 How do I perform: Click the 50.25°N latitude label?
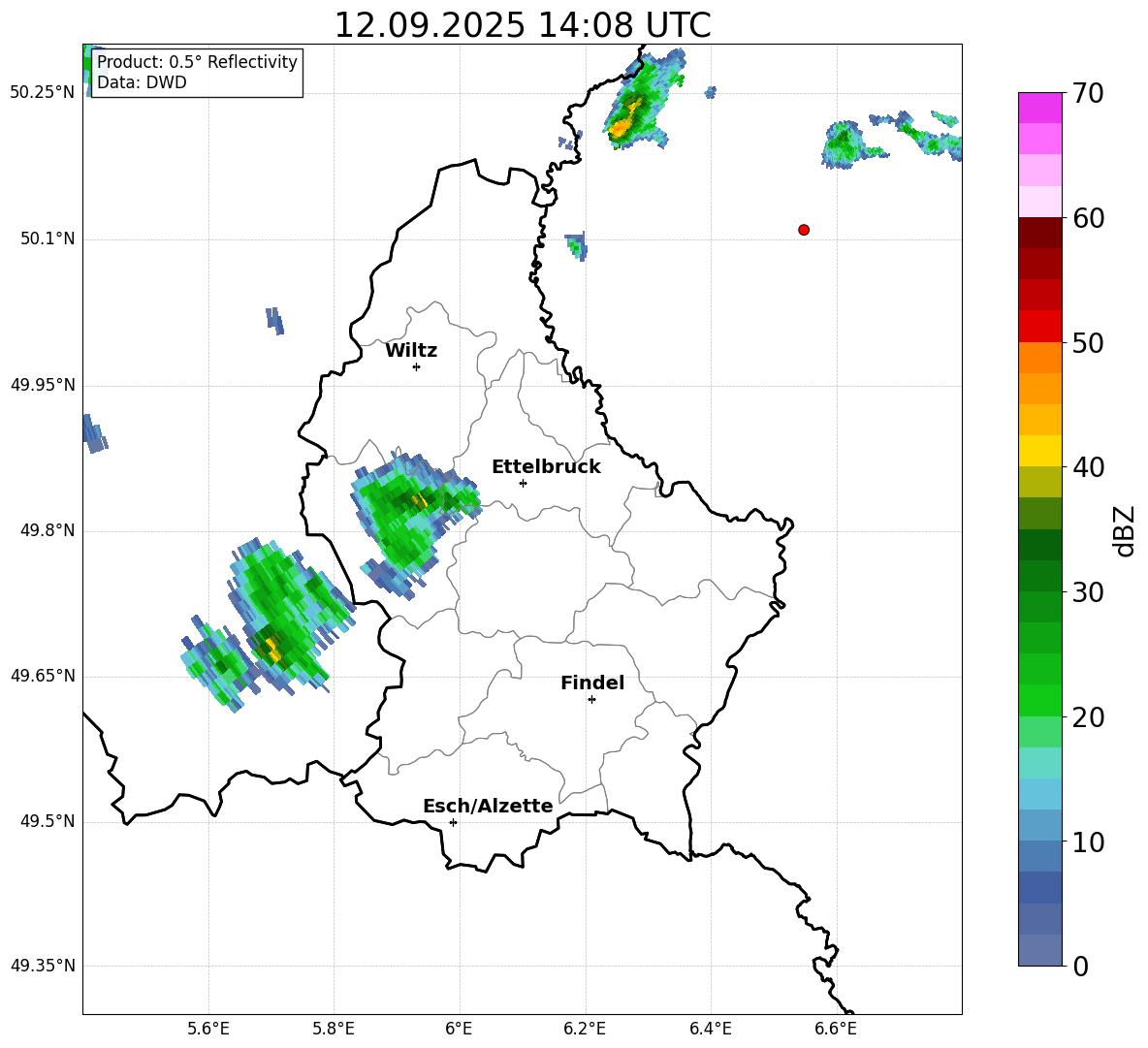click(x=43, y=93)
